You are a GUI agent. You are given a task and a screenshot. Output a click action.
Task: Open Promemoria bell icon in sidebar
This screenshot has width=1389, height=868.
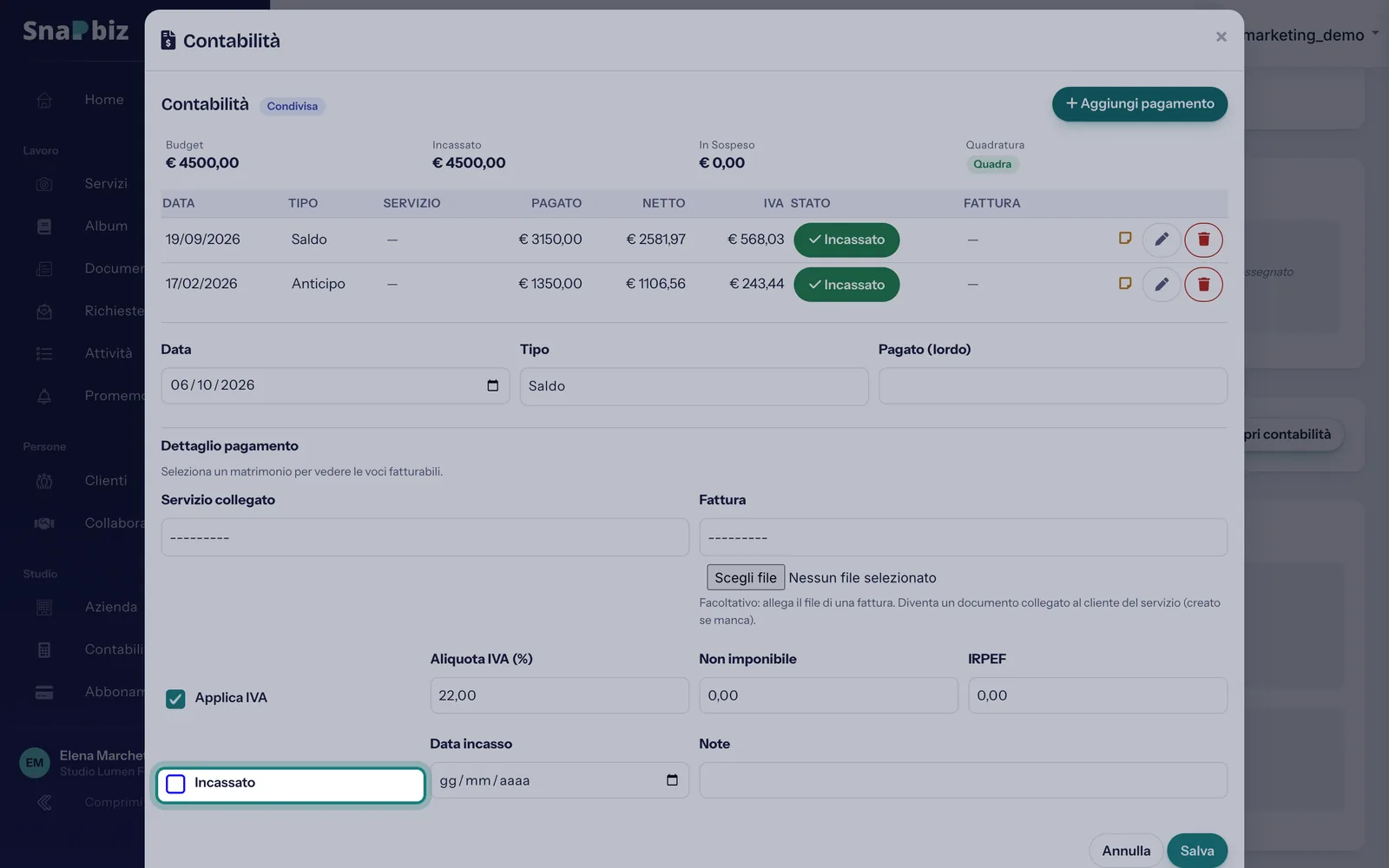pos(44,396)
